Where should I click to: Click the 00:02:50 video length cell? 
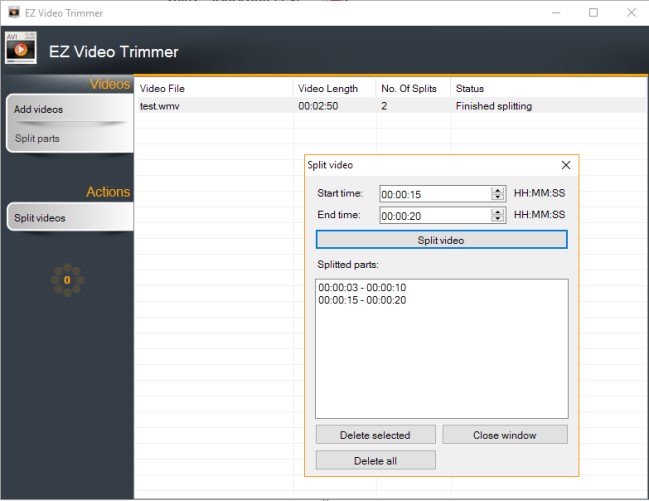(318, 106)
